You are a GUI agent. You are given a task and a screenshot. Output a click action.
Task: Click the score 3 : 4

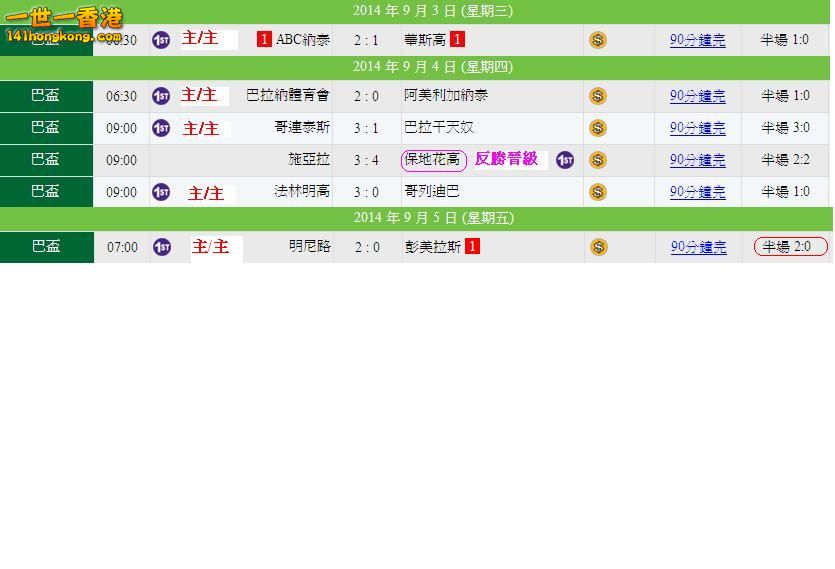coord(366,160)
